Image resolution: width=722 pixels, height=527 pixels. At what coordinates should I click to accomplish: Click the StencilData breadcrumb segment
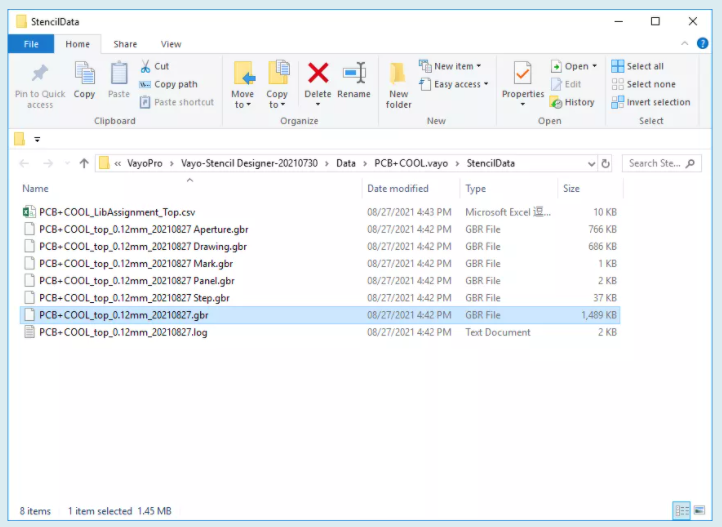pos(490,163)
